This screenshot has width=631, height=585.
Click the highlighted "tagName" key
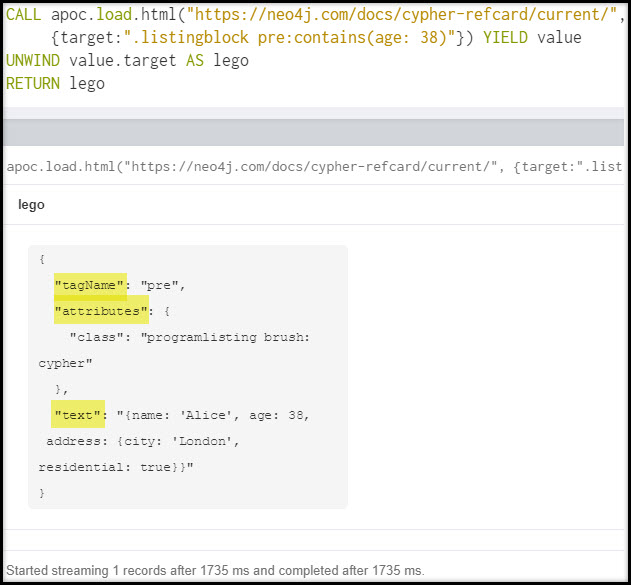[x=90, y=285]
